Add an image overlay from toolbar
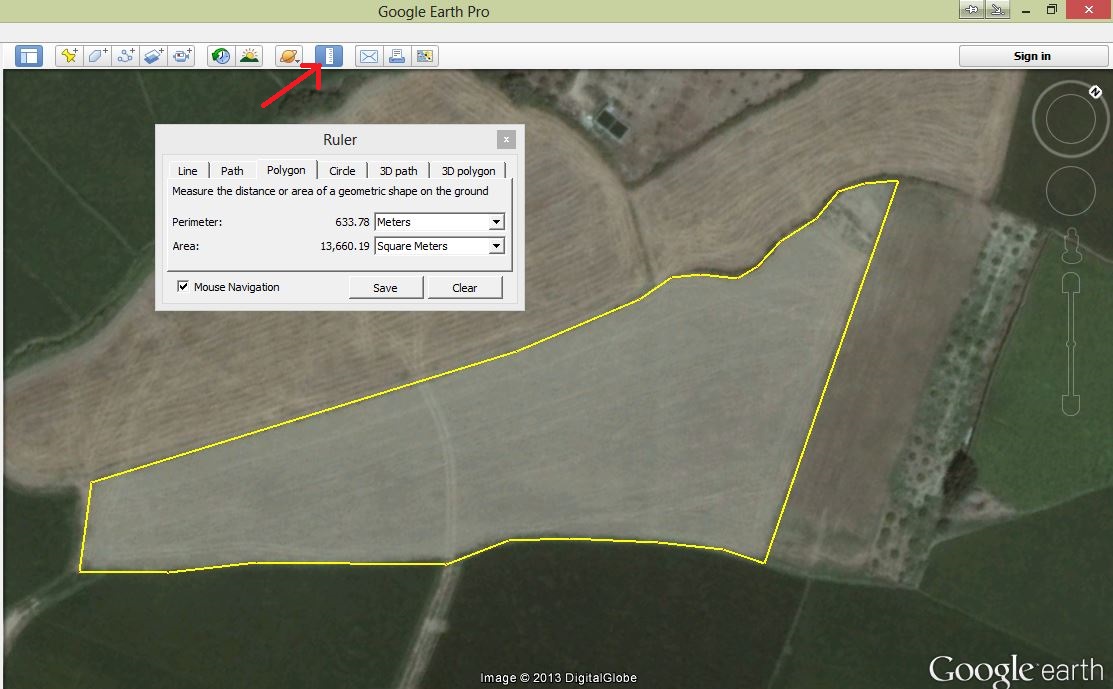The width and height of the screenshot is (1113, 689). click(x=153, y=56)
